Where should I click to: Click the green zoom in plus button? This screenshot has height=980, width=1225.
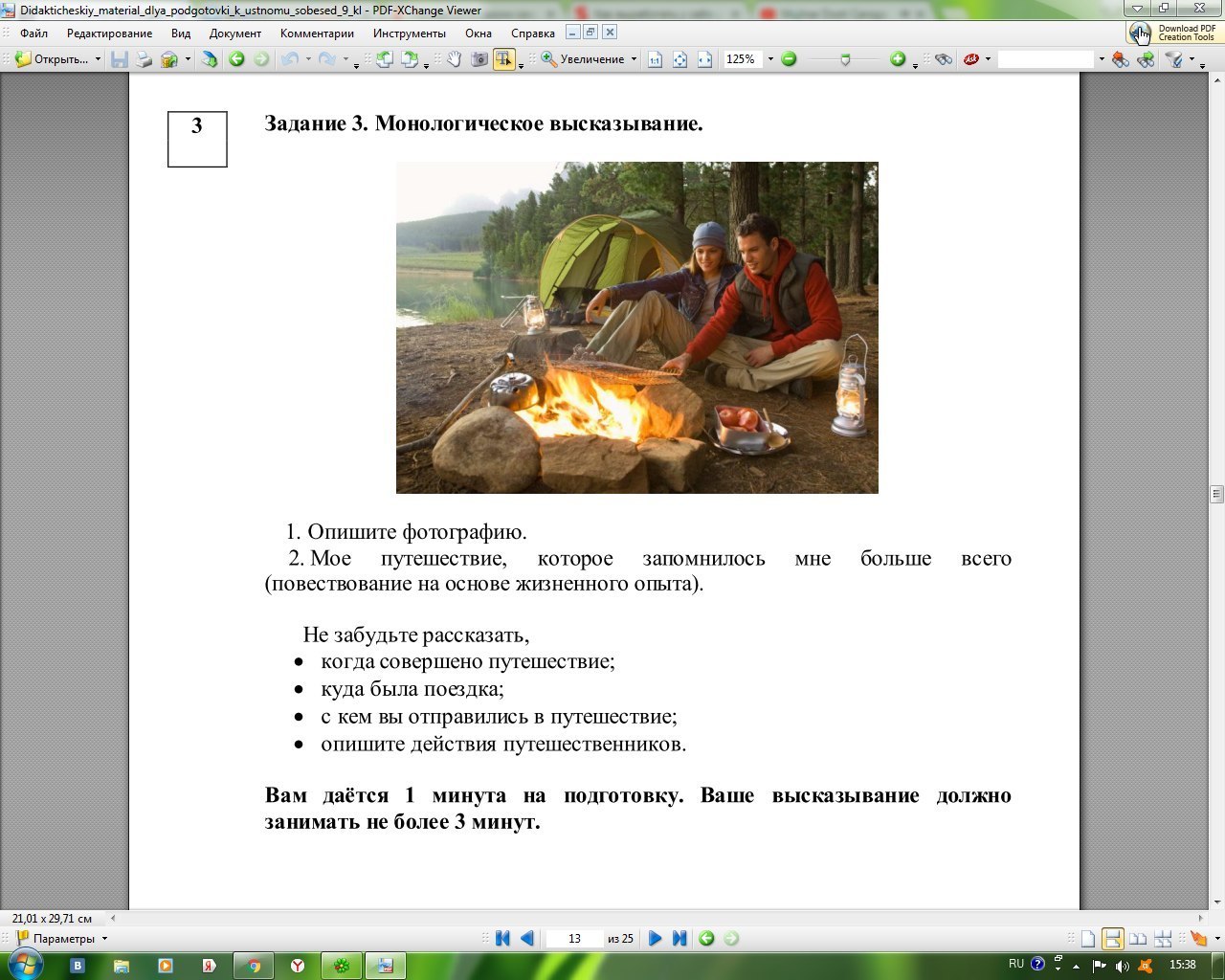(897, 59)
